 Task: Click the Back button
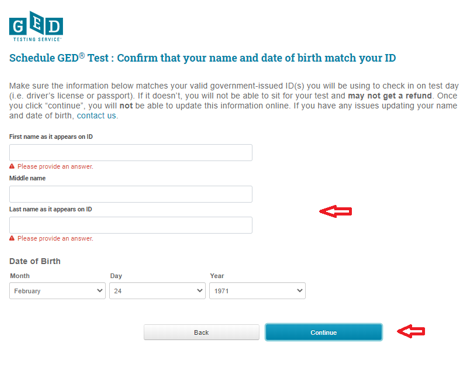click(201, 332)
